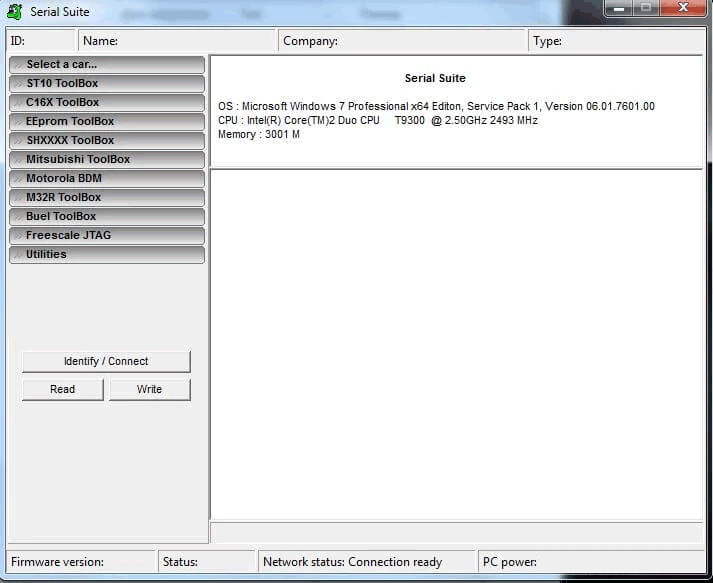Expand the Utilities section
The height and width of the screenshot is (583, 713).
click(x=106, y=254)
